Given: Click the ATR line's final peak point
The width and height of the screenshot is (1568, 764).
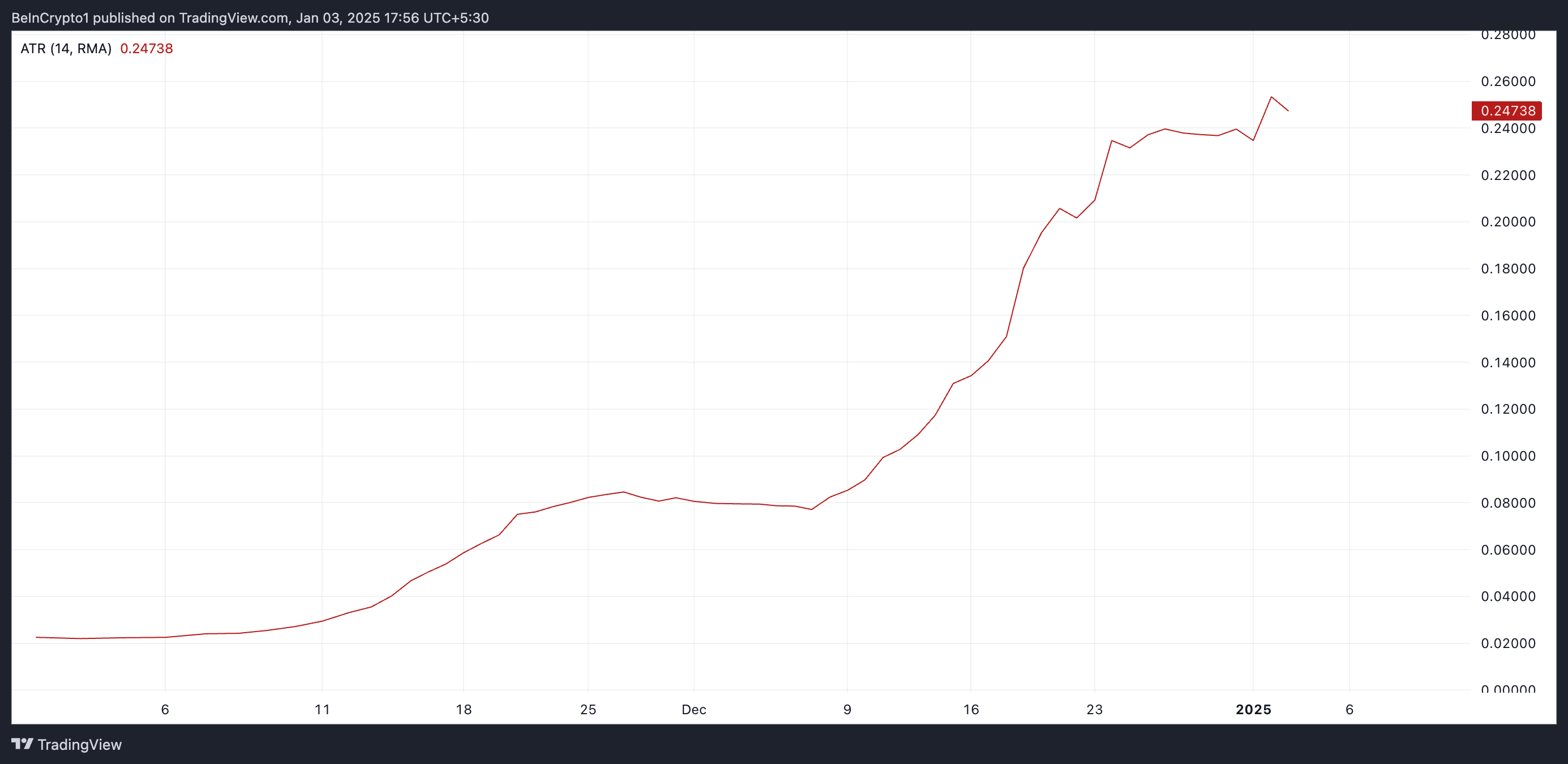Looking at the screenshot, I should tap(1271, 97).
